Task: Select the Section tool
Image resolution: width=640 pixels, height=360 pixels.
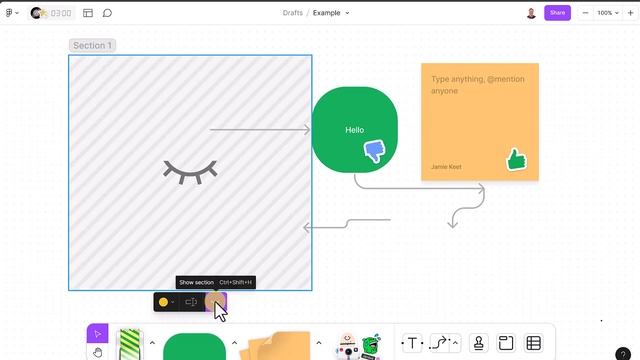Action: (x=506, y=343)
